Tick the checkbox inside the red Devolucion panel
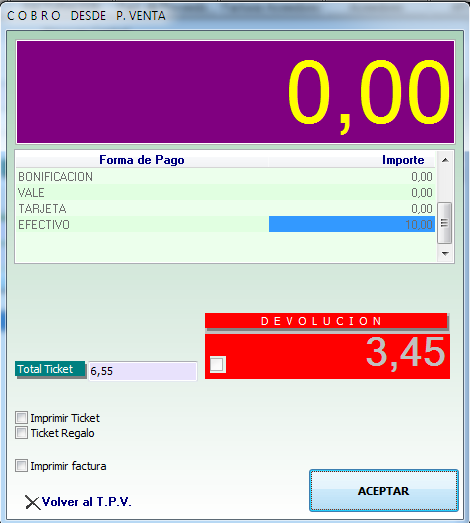Screen dimensions: 470x523 218,364
